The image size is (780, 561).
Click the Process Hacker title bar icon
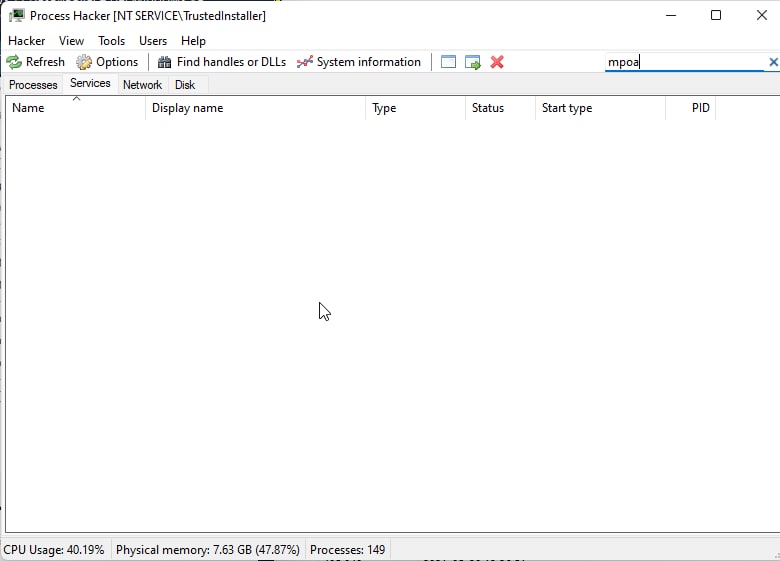(x=16, y=15)
